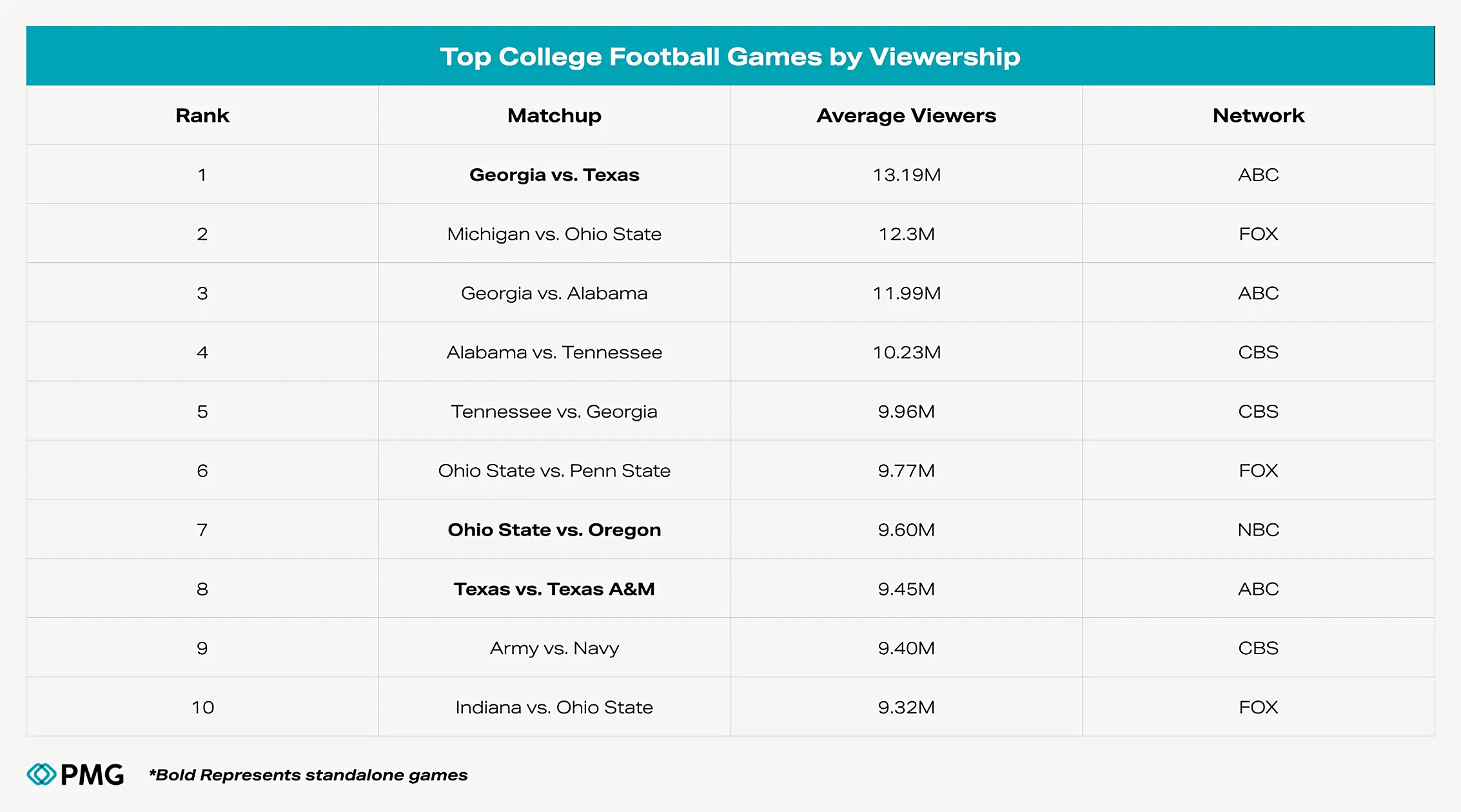Click the Tennessee vs. Georgia matchup

click(554, 411)
